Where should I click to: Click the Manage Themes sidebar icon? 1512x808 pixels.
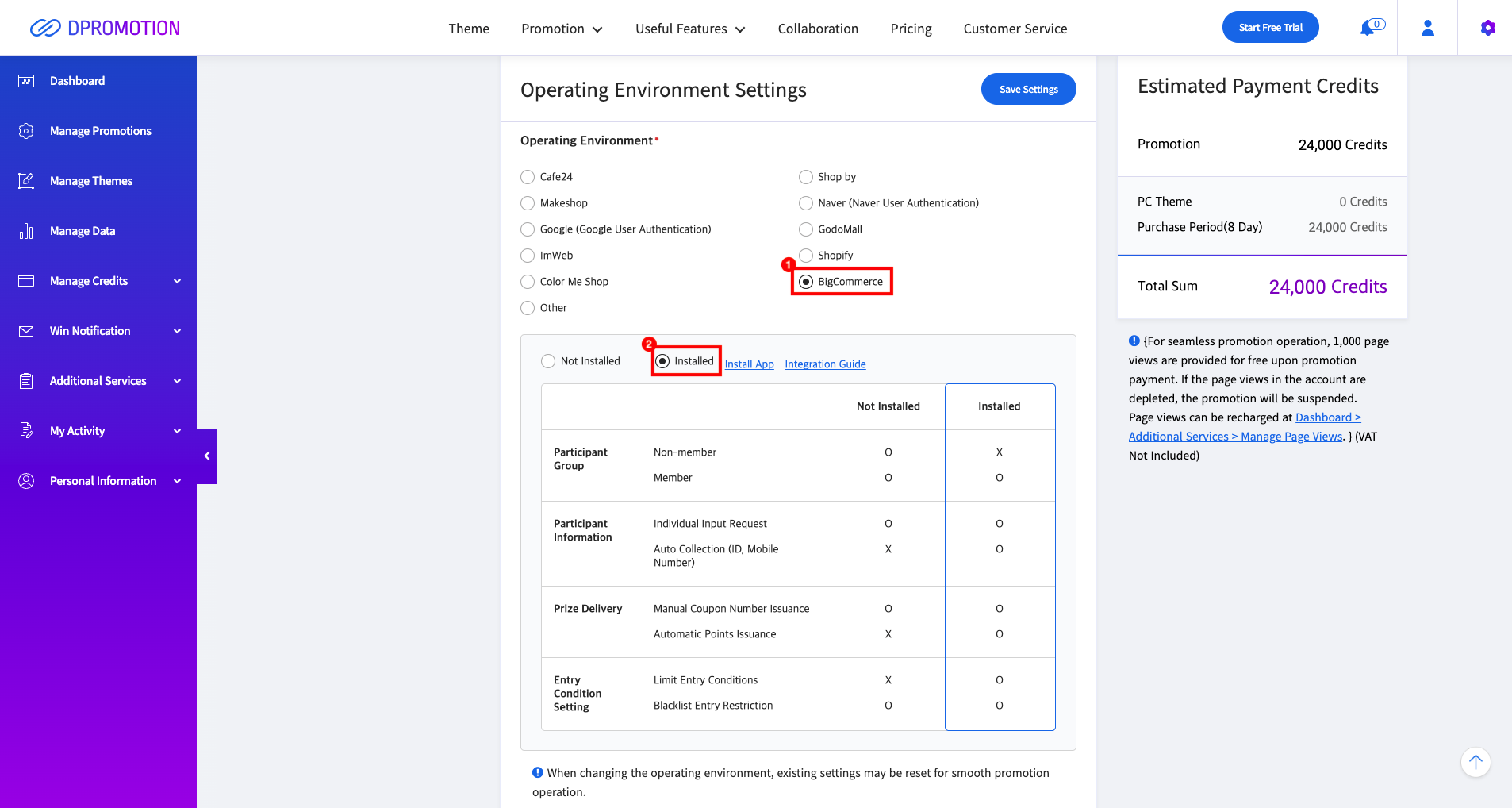26,181
